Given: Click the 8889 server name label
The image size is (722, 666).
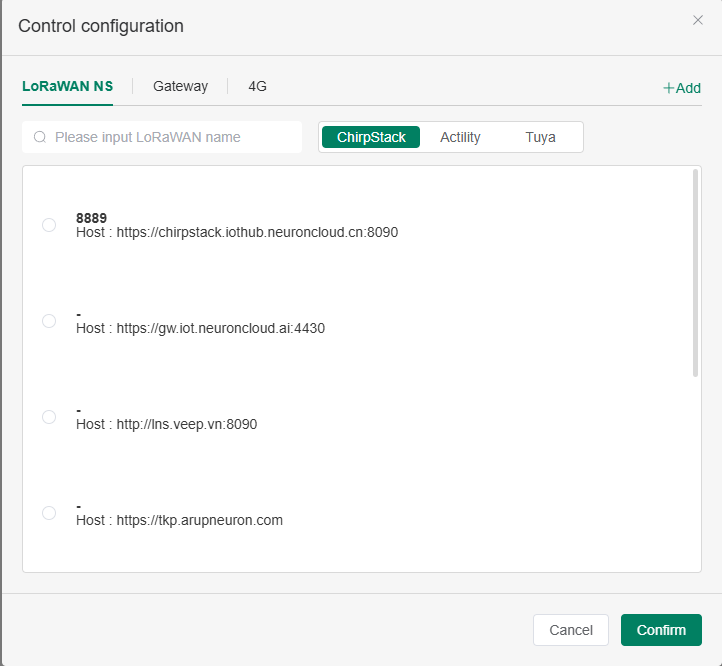Looking at the screenshot, I should click(91, 218).
